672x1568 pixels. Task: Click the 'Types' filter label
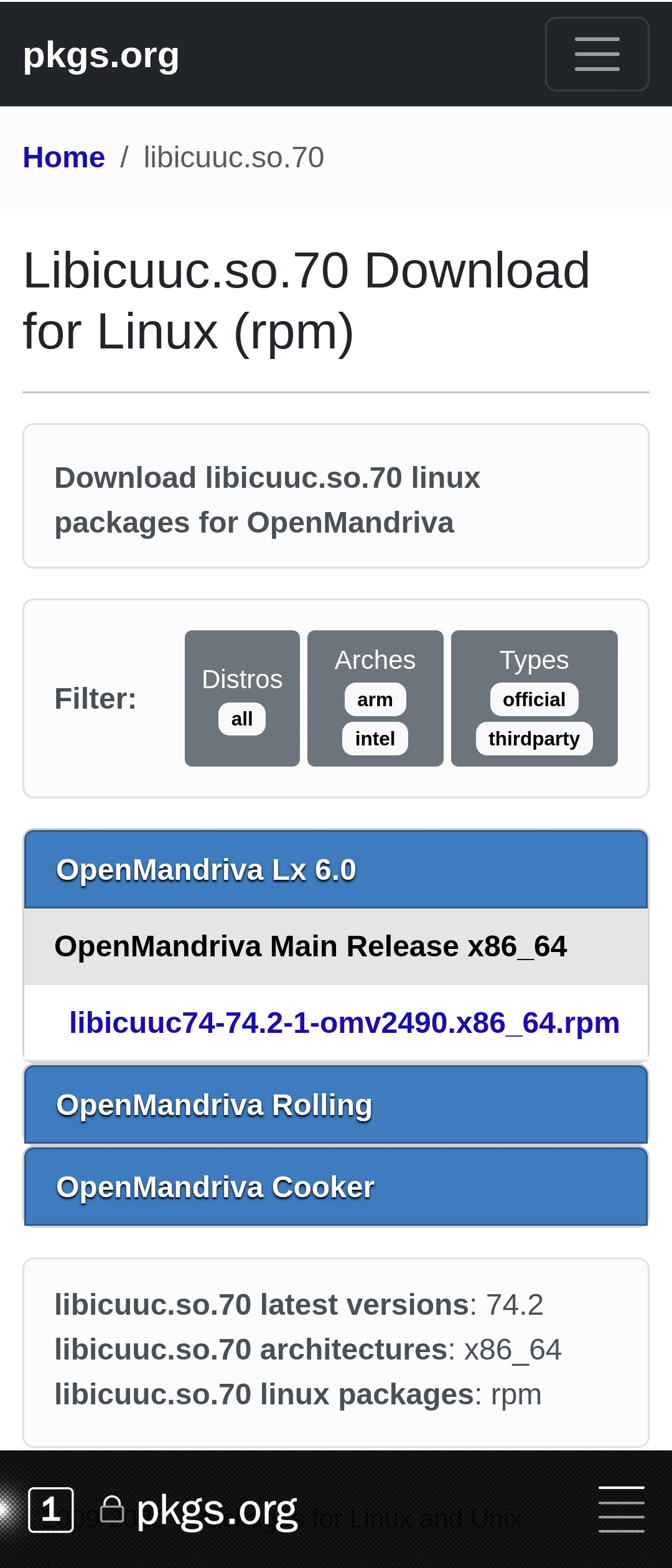click(x=534, y=660)
